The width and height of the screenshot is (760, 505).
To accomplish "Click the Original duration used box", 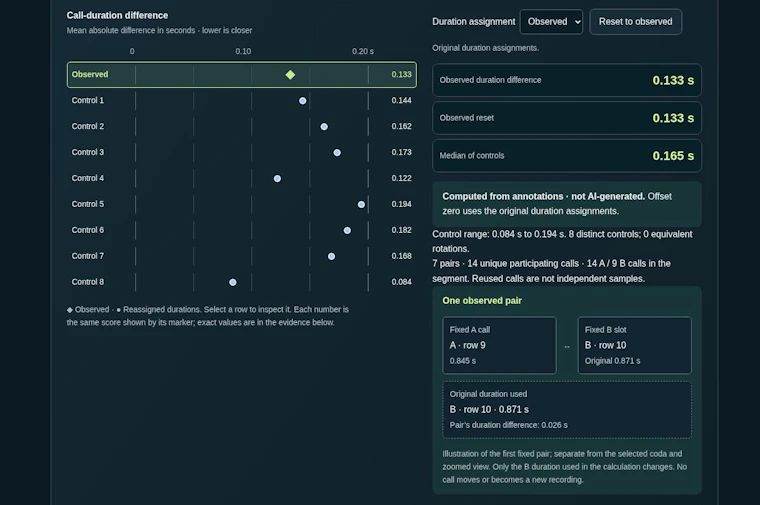I will click(x=567, y=410).
